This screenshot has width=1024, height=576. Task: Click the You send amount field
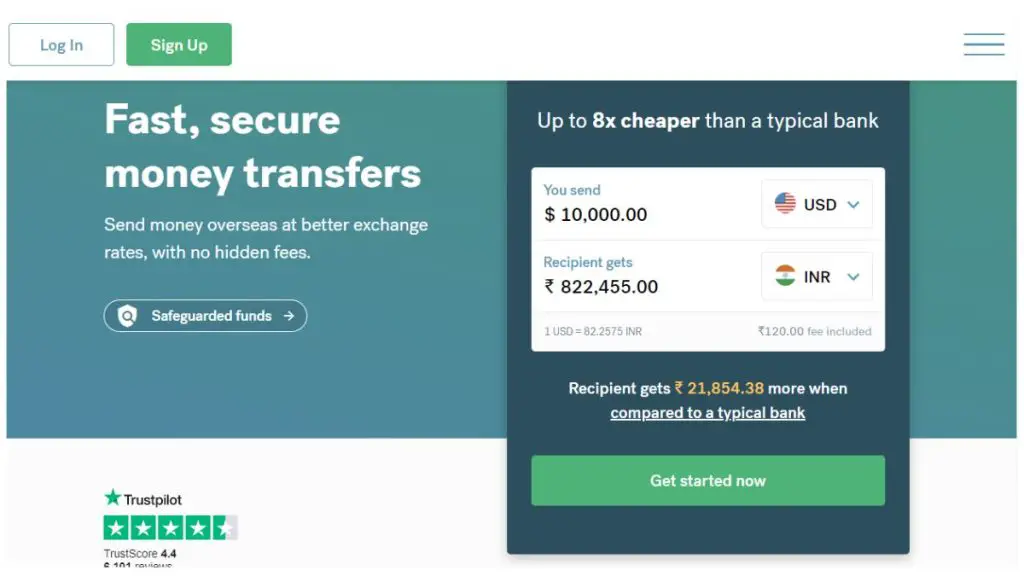click(647, 204)
